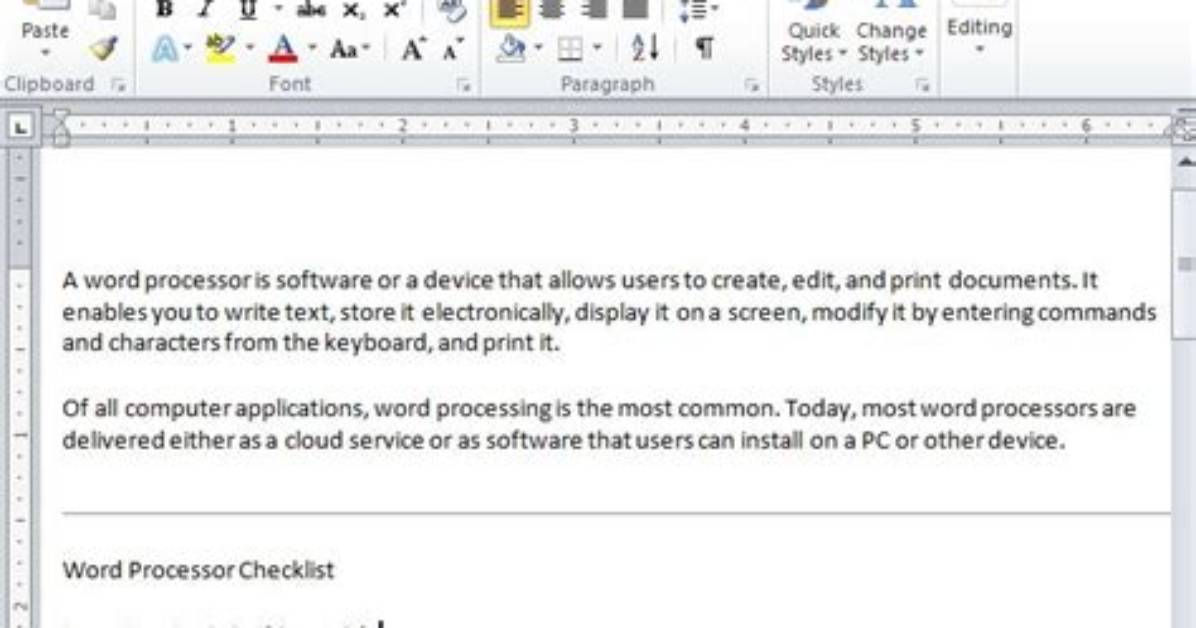The image size is (1196, 628).
Task: Open the Change Case Aa menu
Action: click(349, 49)
